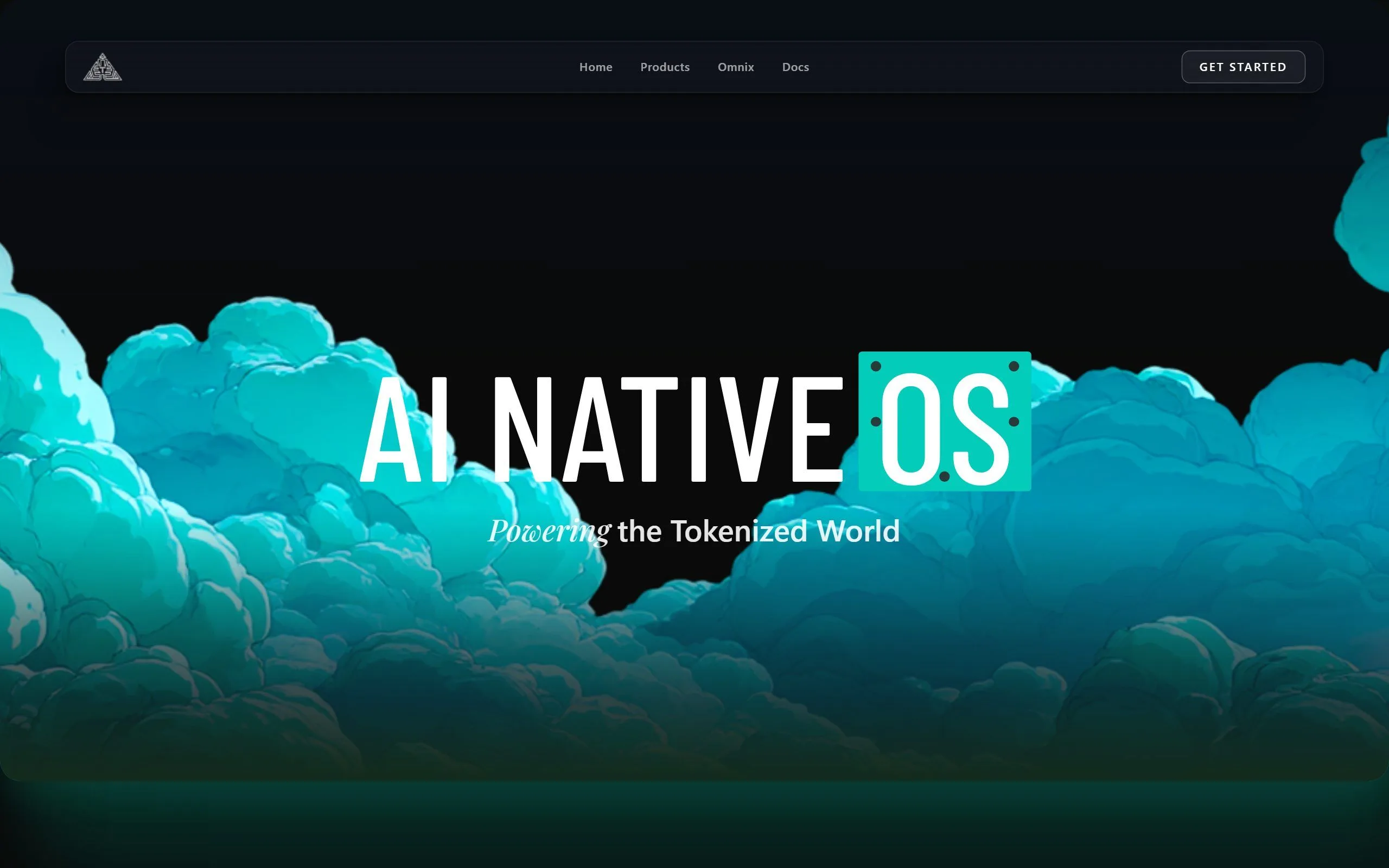Click the upper-right dot on OS box
Screen dimensions: 1389x868
pos(1014,366)
